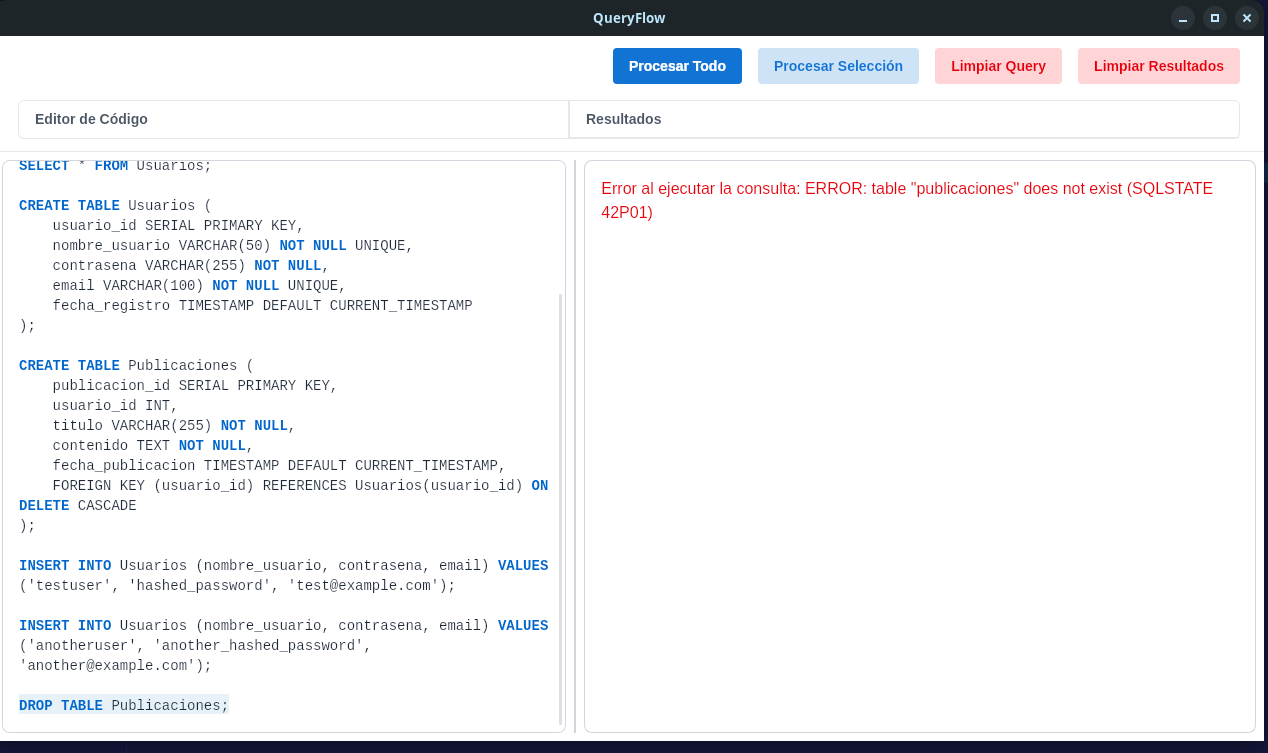Click the "'another@example.com');" line

coord(115,666)
